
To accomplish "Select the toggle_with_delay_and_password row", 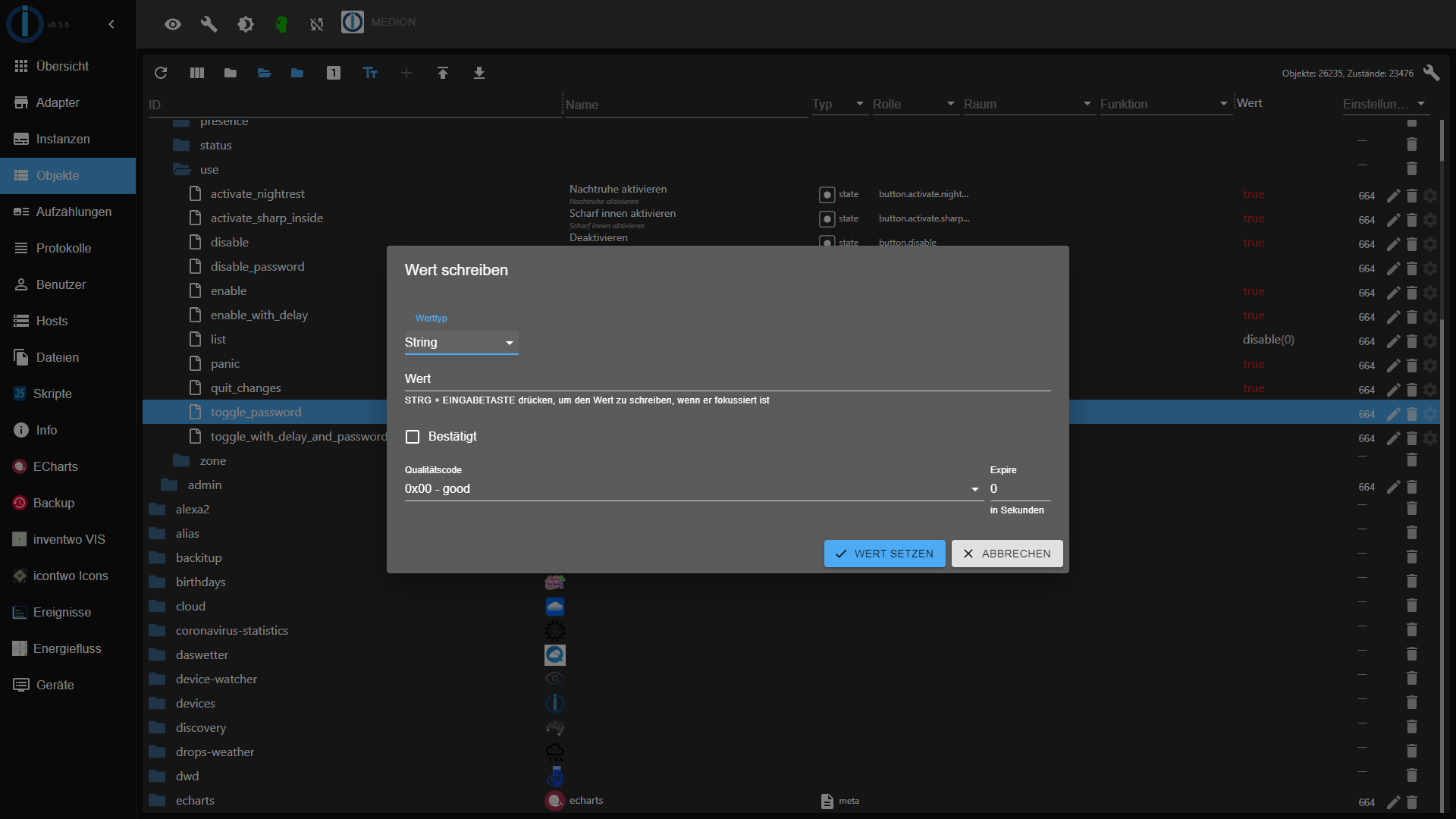I will coord(298,437).
